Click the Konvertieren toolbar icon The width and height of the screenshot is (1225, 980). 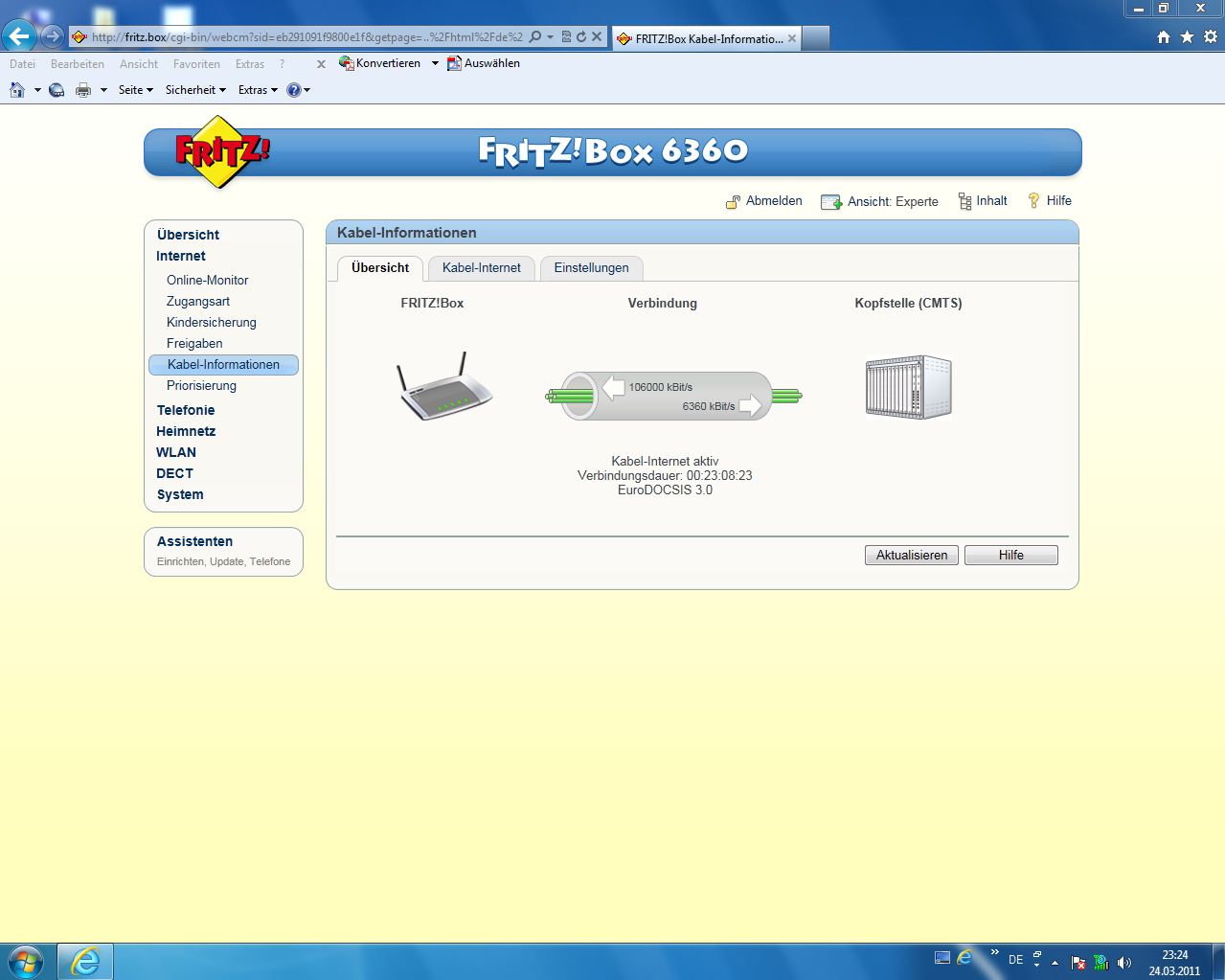pyautogui.click(x=347, y=63)
